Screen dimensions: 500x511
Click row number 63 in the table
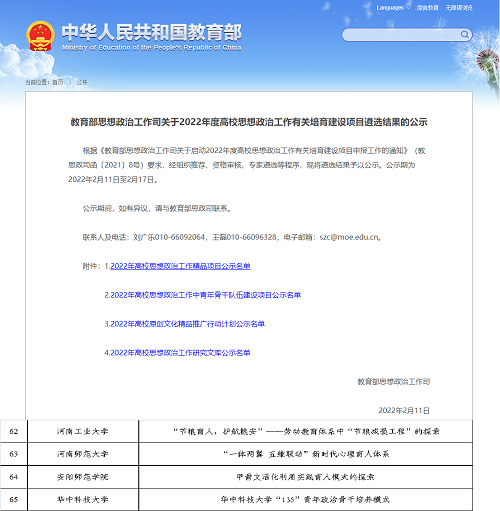[14, 454]
